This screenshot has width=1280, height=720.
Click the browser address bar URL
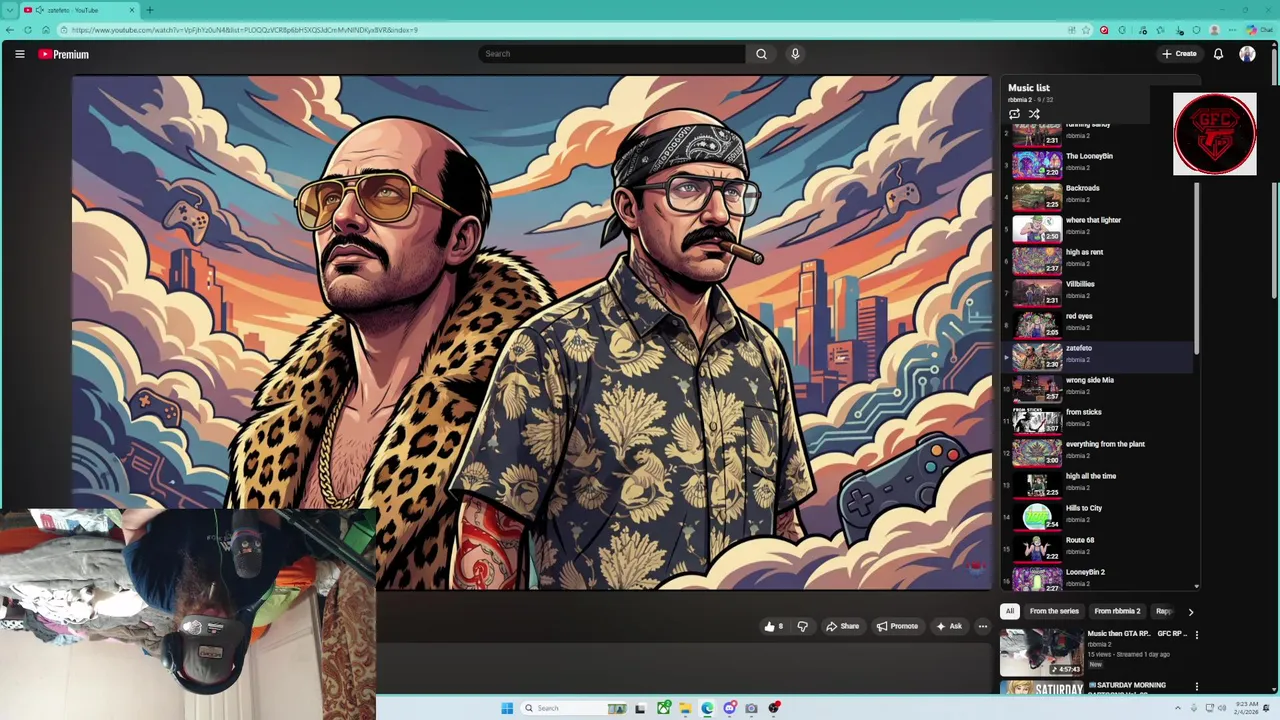(x=245, y=30)
